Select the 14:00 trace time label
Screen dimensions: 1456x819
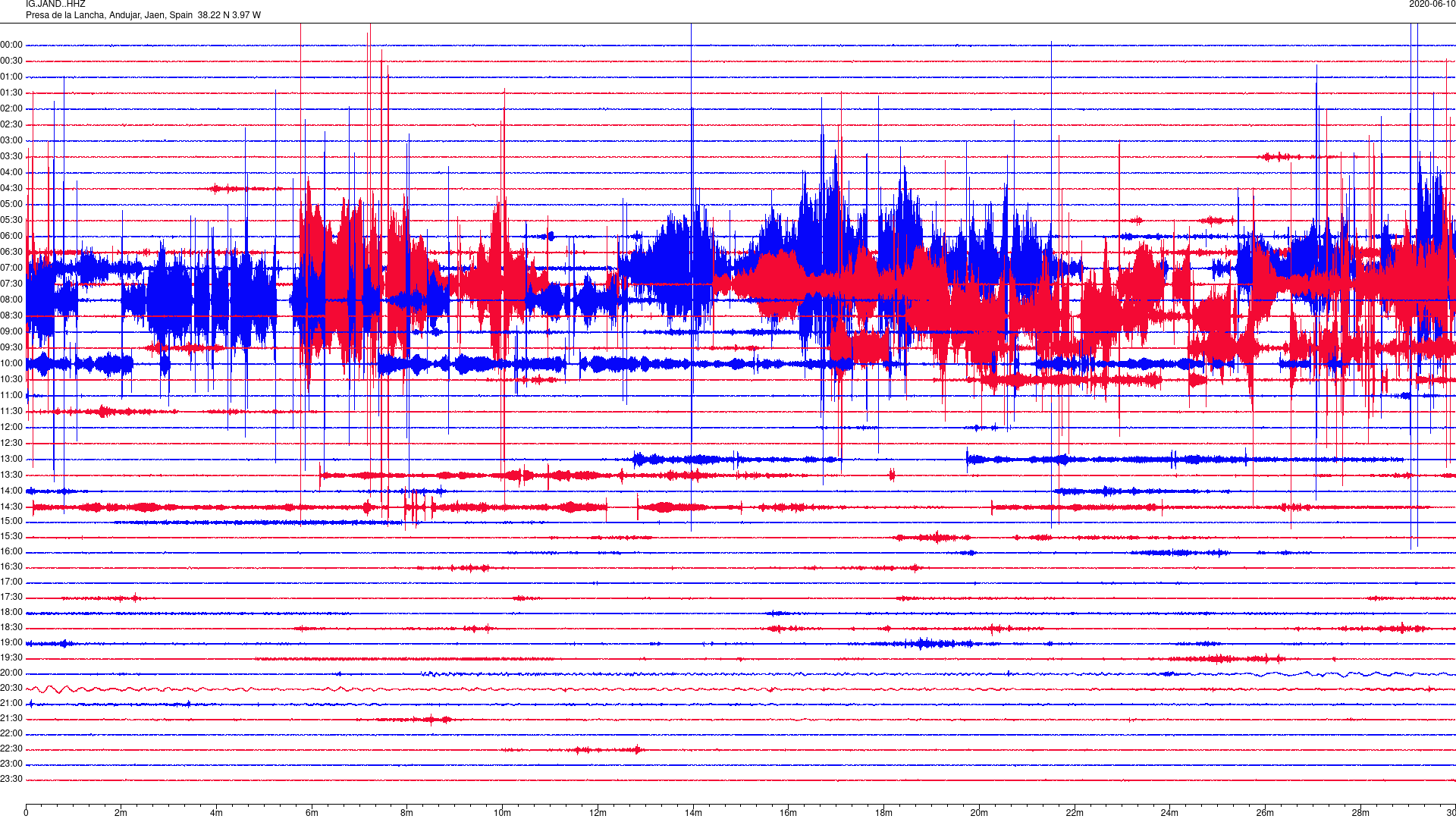tap(11, 491)
